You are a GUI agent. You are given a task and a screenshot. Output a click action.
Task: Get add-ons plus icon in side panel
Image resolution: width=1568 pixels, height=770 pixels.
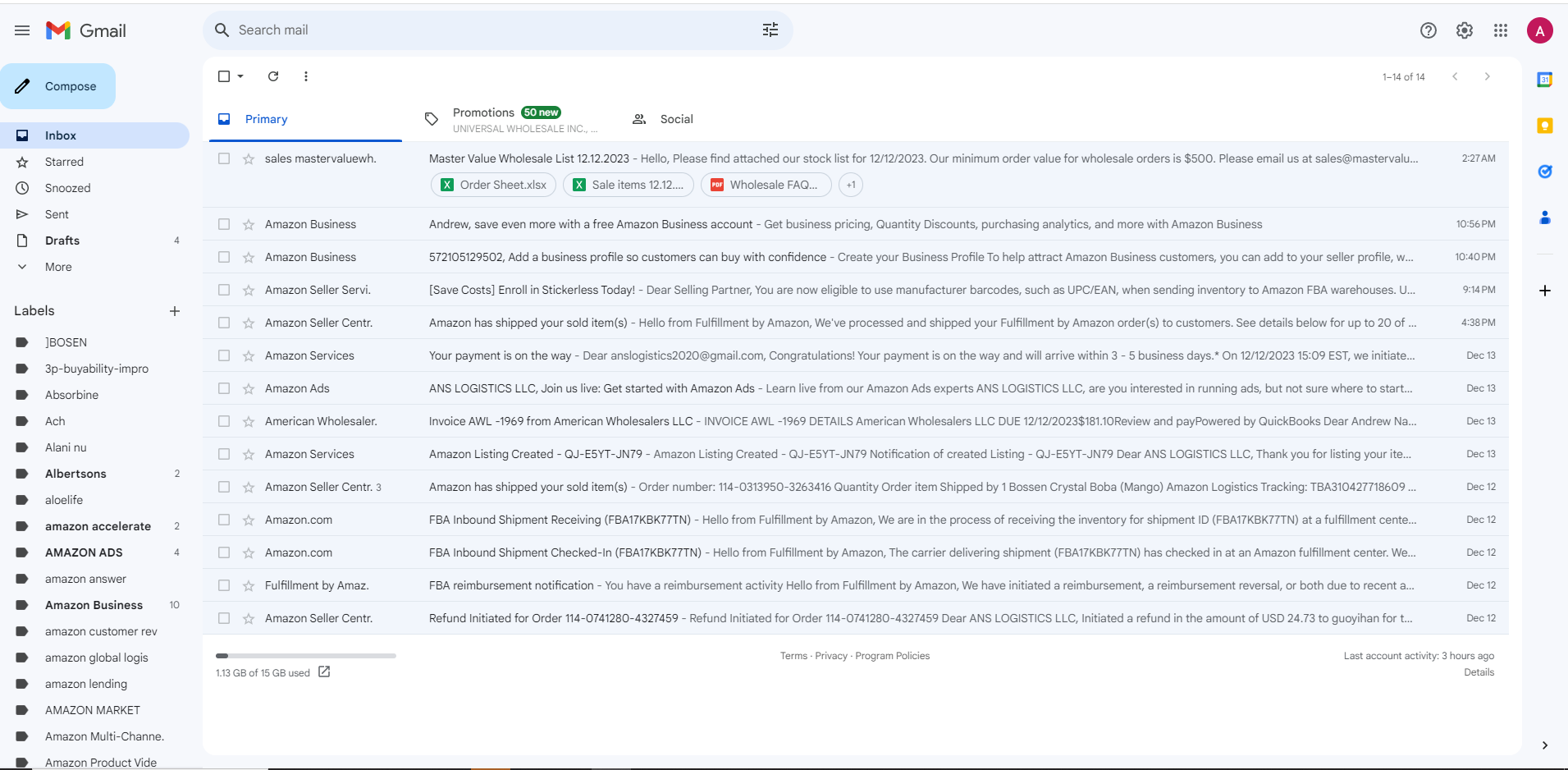(x=1545, y=291)
